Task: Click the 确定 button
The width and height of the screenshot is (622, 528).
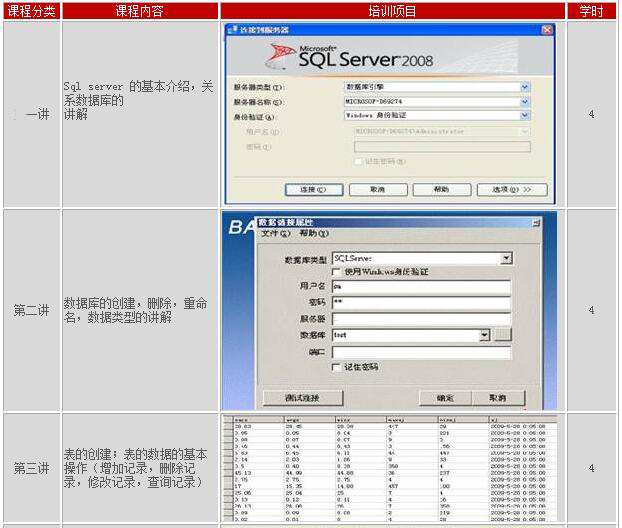Action: point(445,398)
